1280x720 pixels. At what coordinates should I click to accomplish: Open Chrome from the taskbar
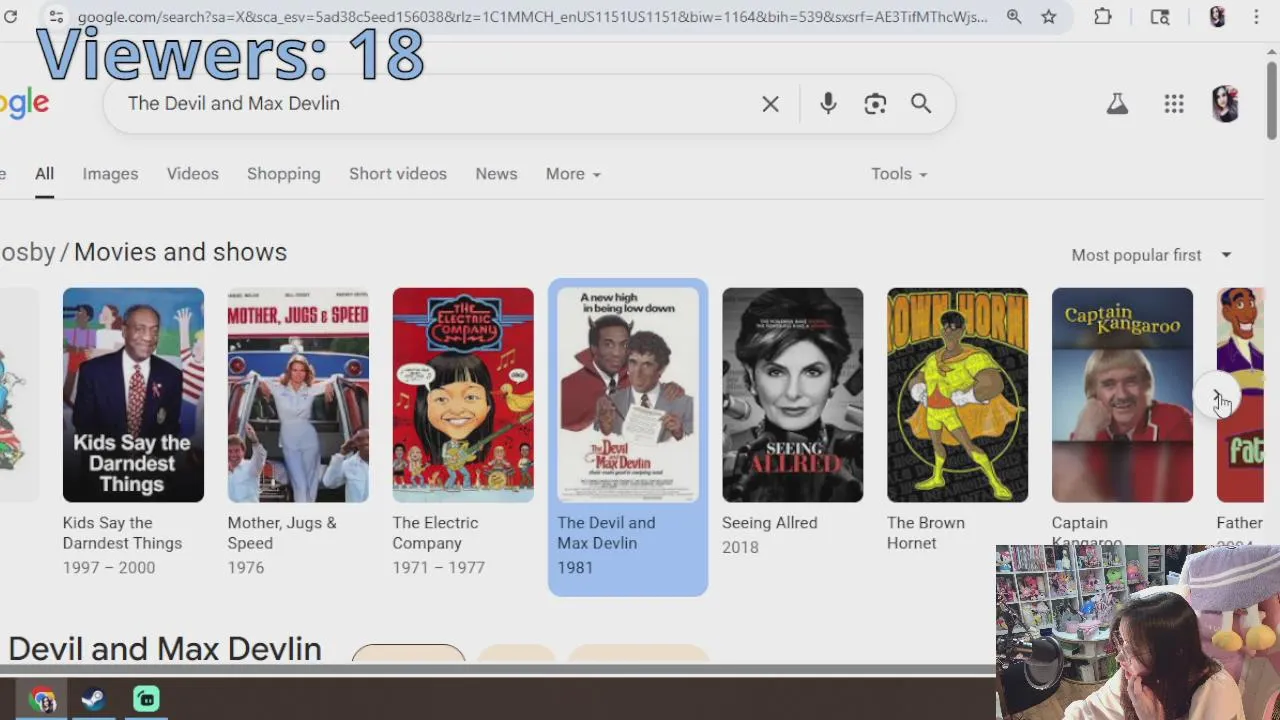click(42, 699)
